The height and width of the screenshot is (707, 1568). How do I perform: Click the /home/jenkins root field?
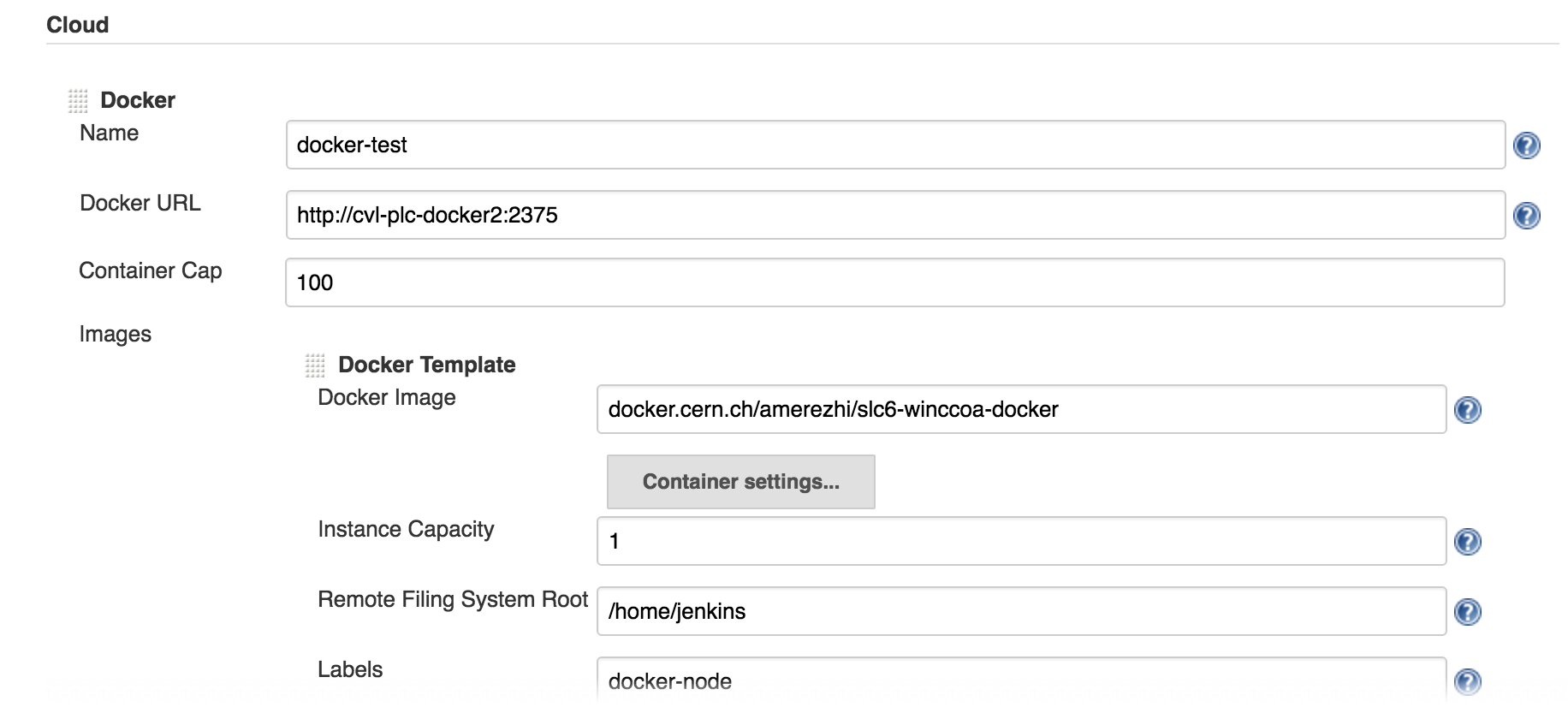[x=1019, y=610]
